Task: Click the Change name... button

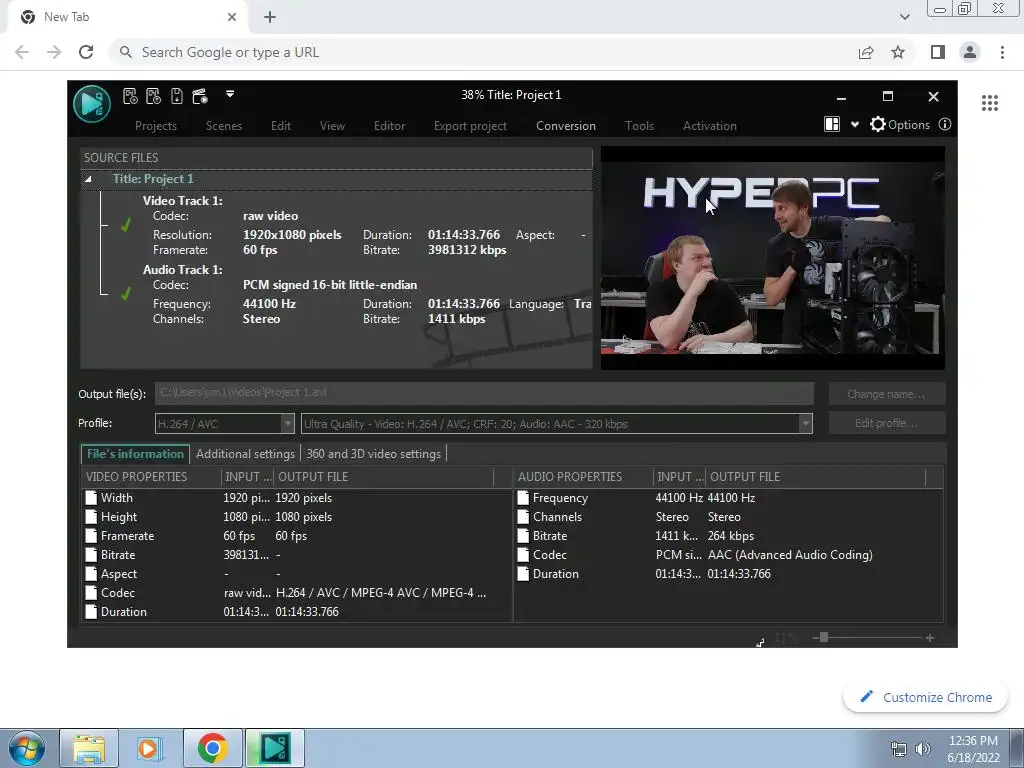Action: (x=886, y=394)
